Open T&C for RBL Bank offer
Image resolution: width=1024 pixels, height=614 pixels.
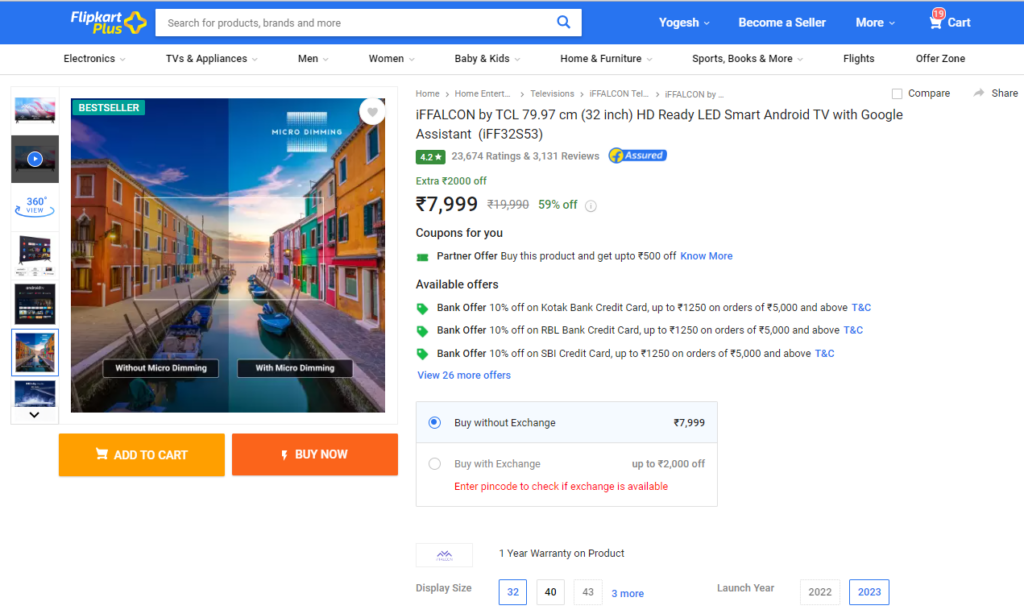853,331
